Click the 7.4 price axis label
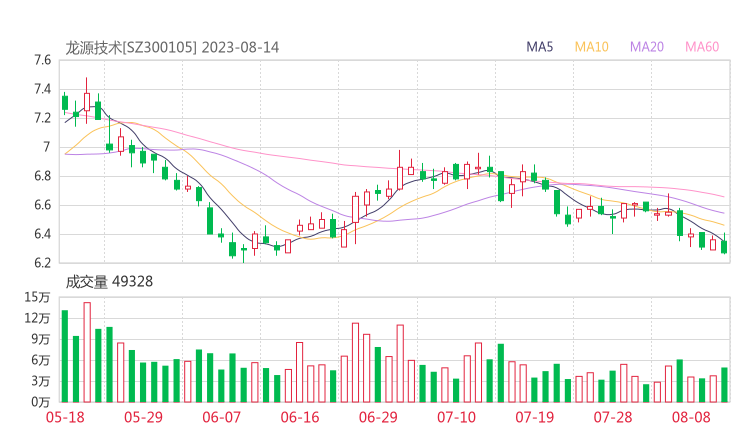 [42, 89]
